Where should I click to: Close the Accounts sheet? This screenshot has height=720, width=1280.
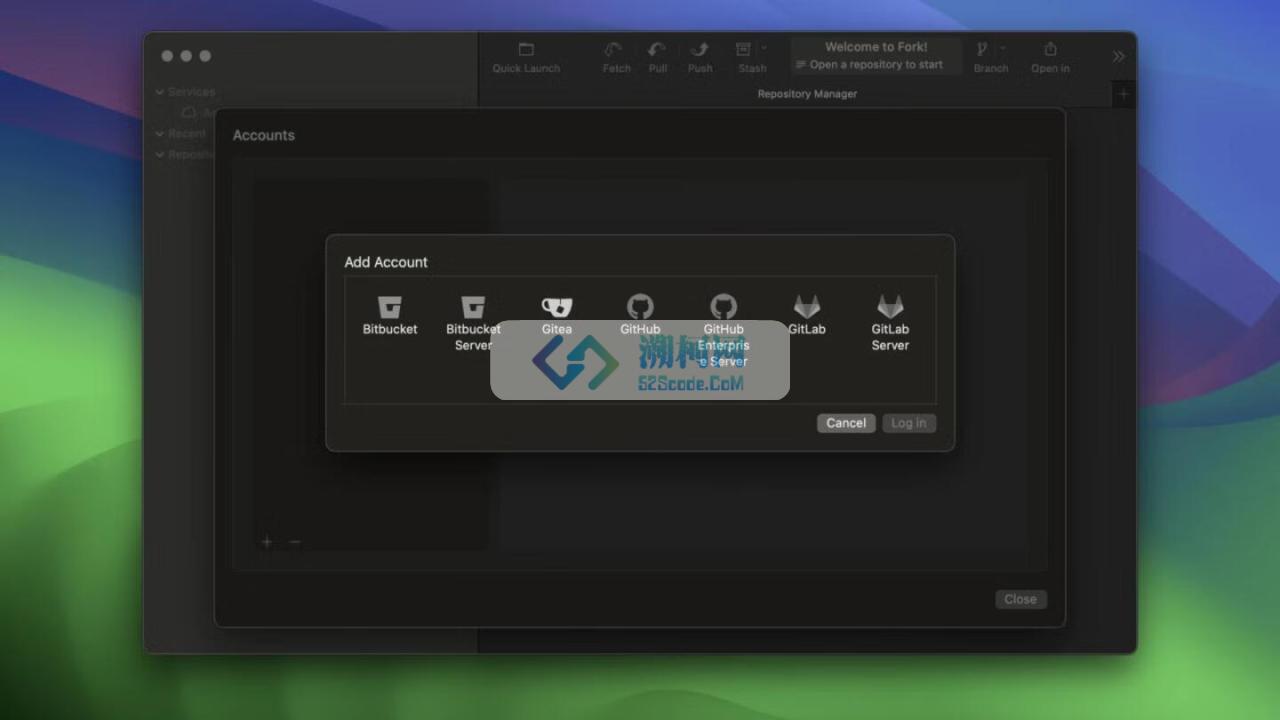tap(1020, 599)
